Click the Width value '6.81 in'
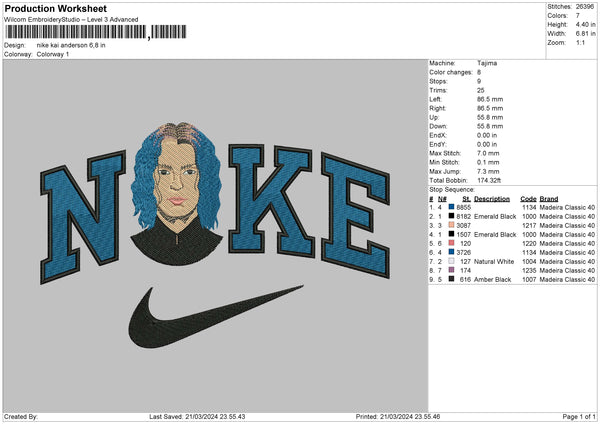 (x=585, y=34)
